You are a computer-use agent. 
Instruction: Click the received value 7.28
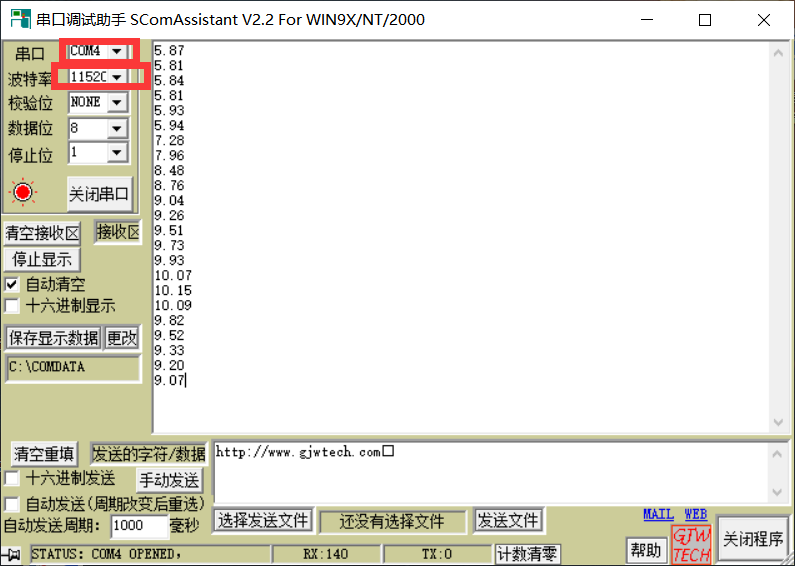pos(169,140)
